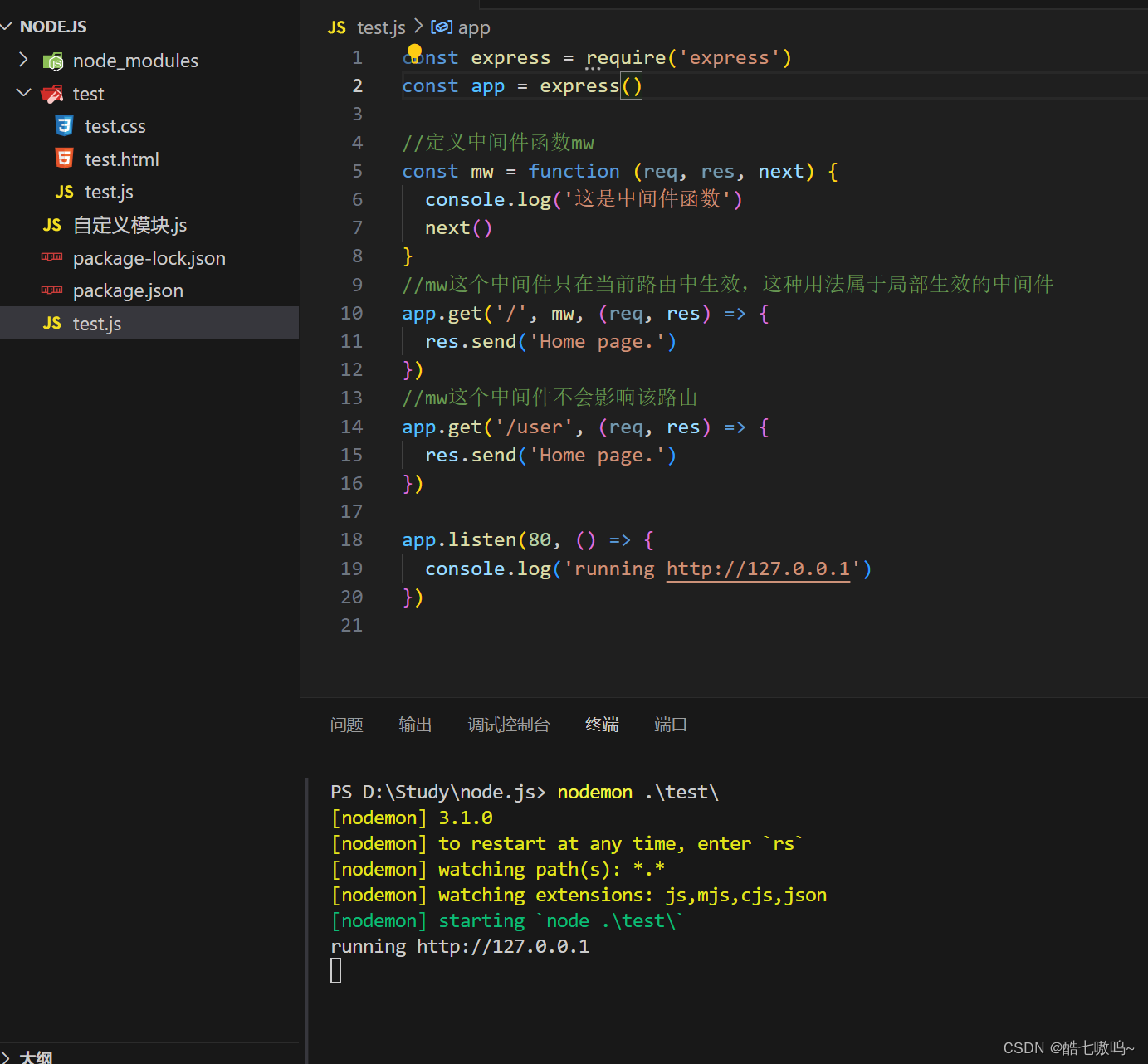Open package-lock.json file
Viewport: 1148px width, 1064px height.
[x=149, y=258]
